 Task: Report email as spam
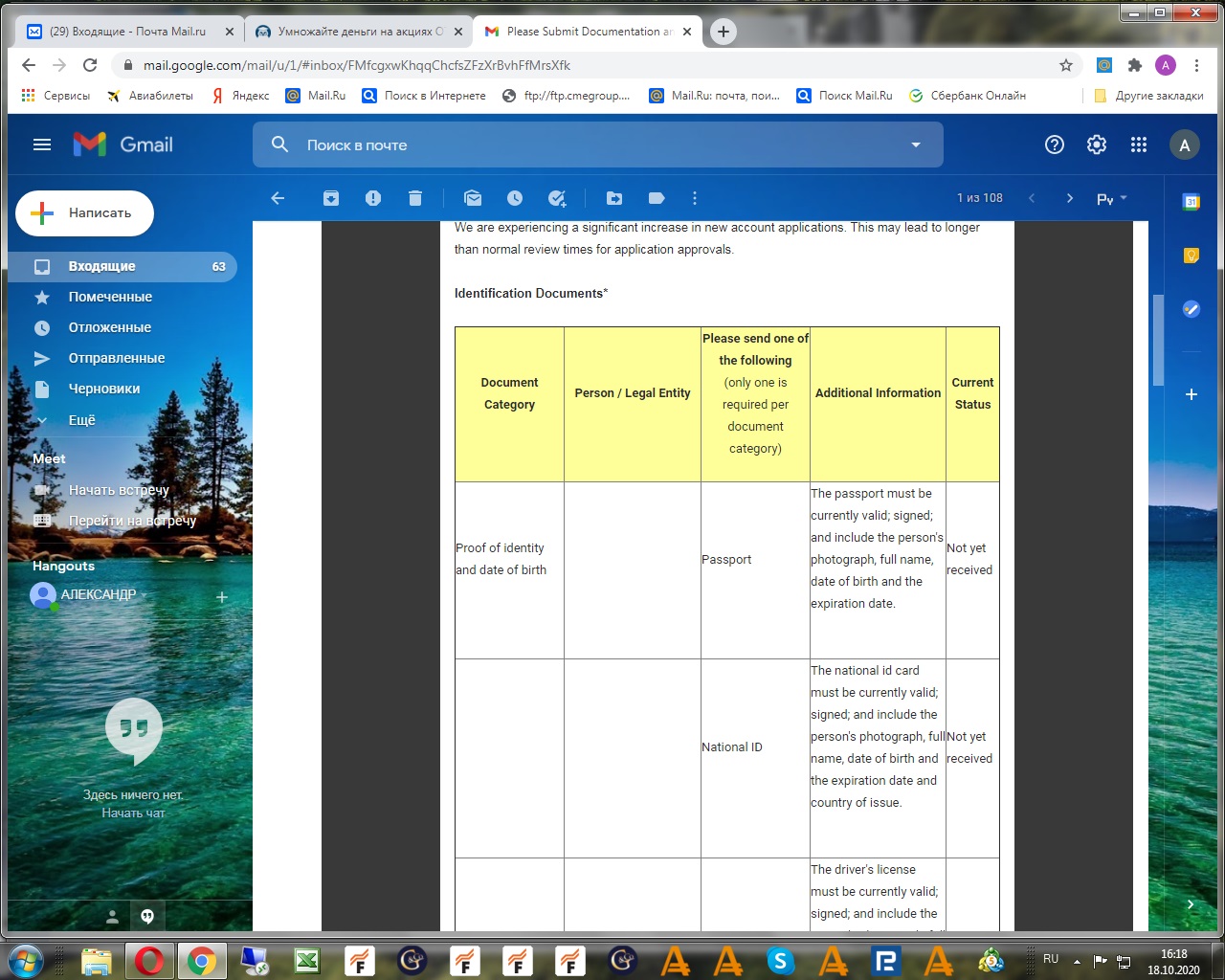[x=373, y=198]
